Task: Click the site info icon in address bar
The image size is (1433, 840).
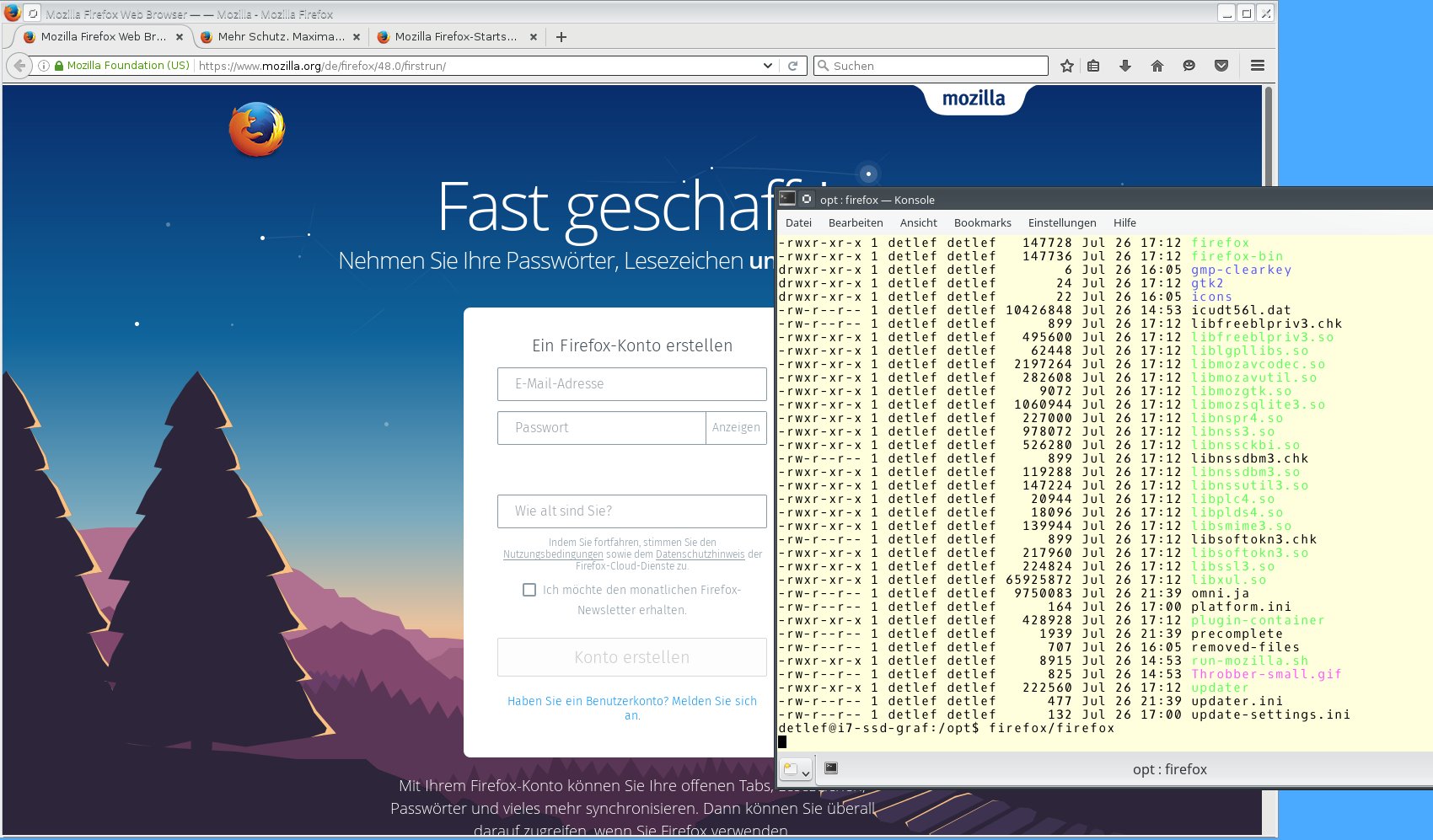Action: click(x=43, y=66)
